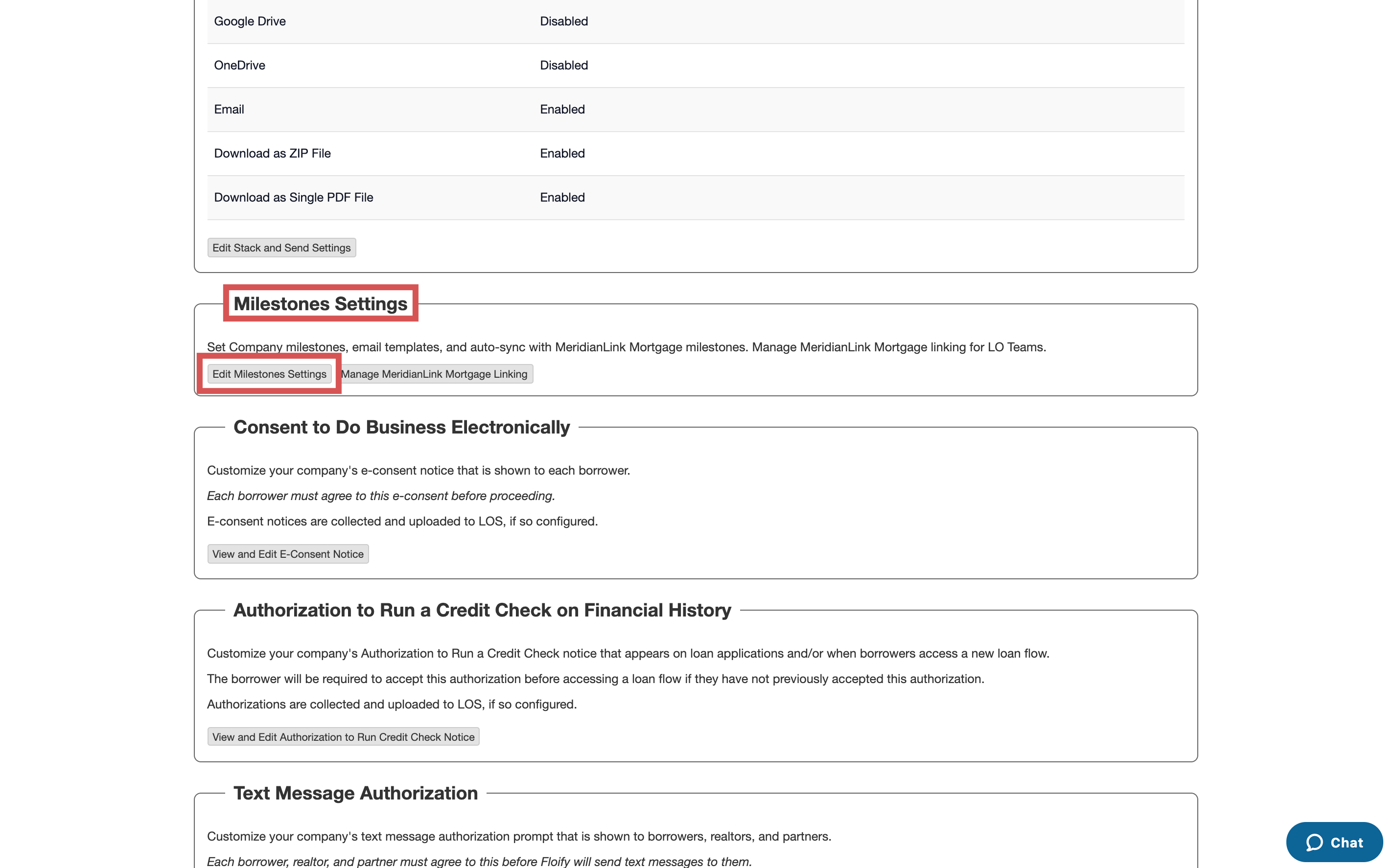Click the Disabled status for OneDrive

(x=563, y=66)
